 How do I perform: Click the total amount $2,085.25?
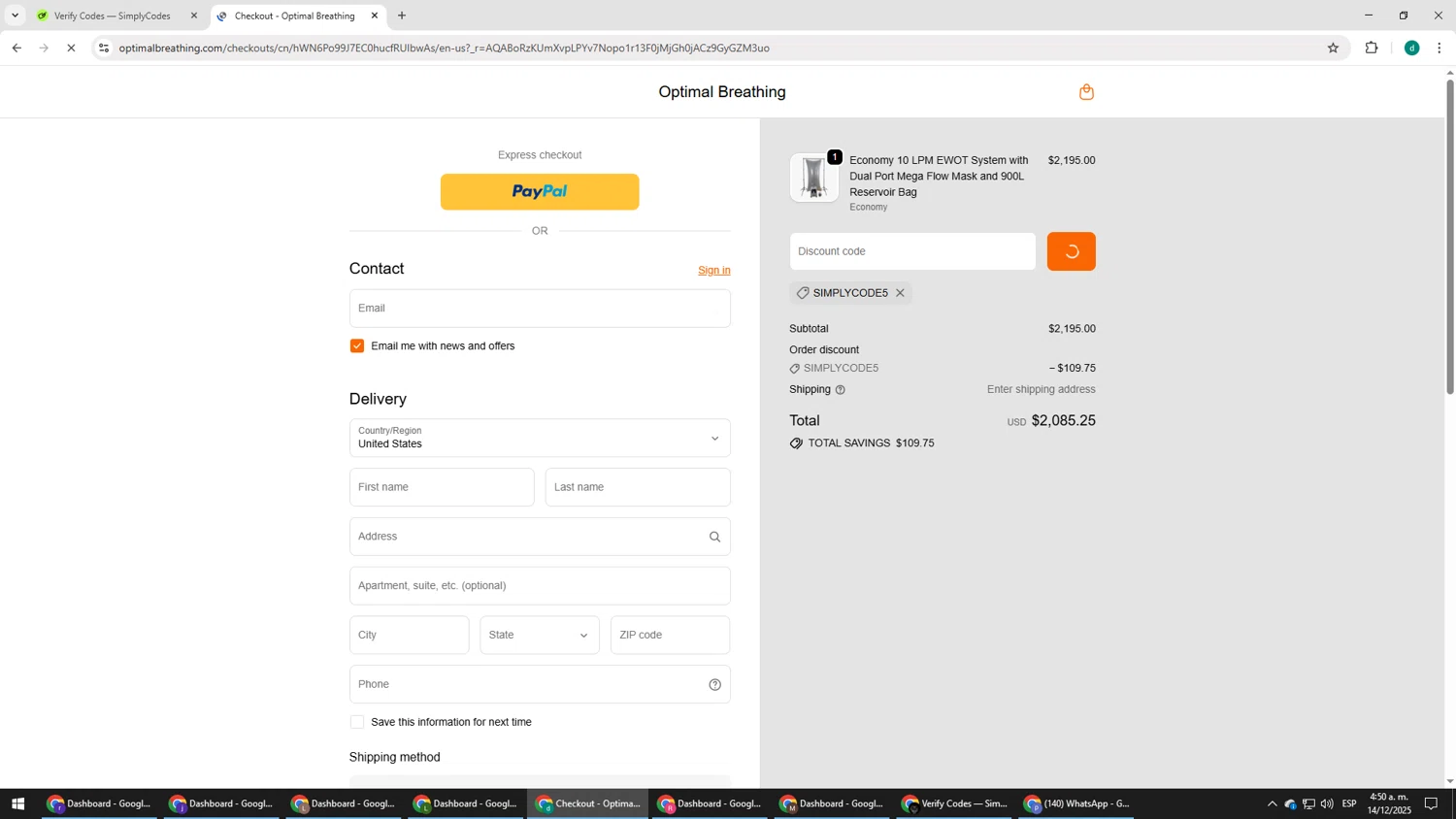click(x=1063, y=421)
